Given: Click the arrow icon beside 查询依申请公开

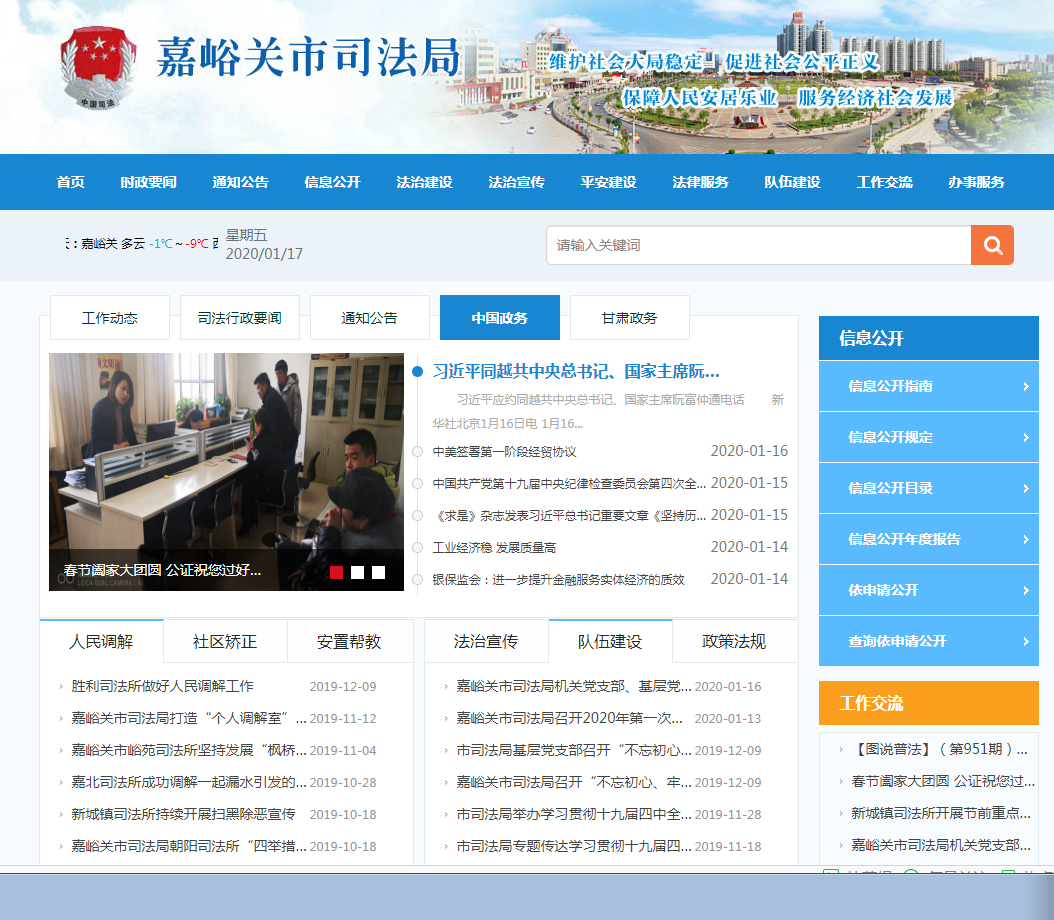Looking at the screenshot, I should tap(1026, 641).
